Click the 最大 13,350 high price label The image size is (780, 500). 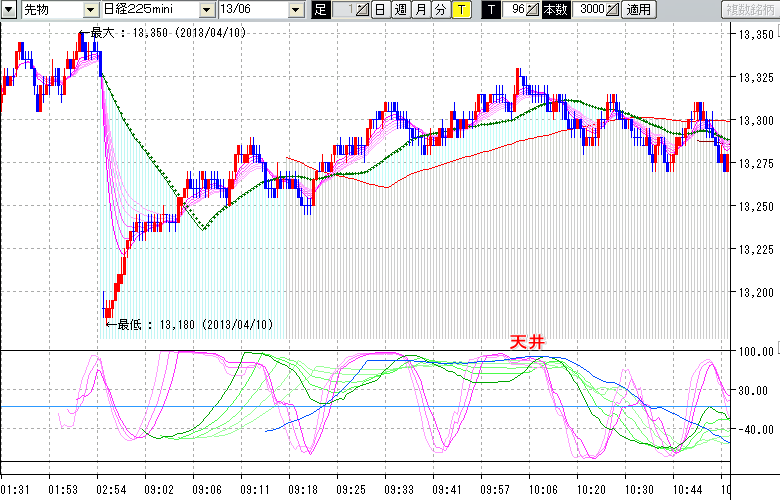[x=180, y=33]
